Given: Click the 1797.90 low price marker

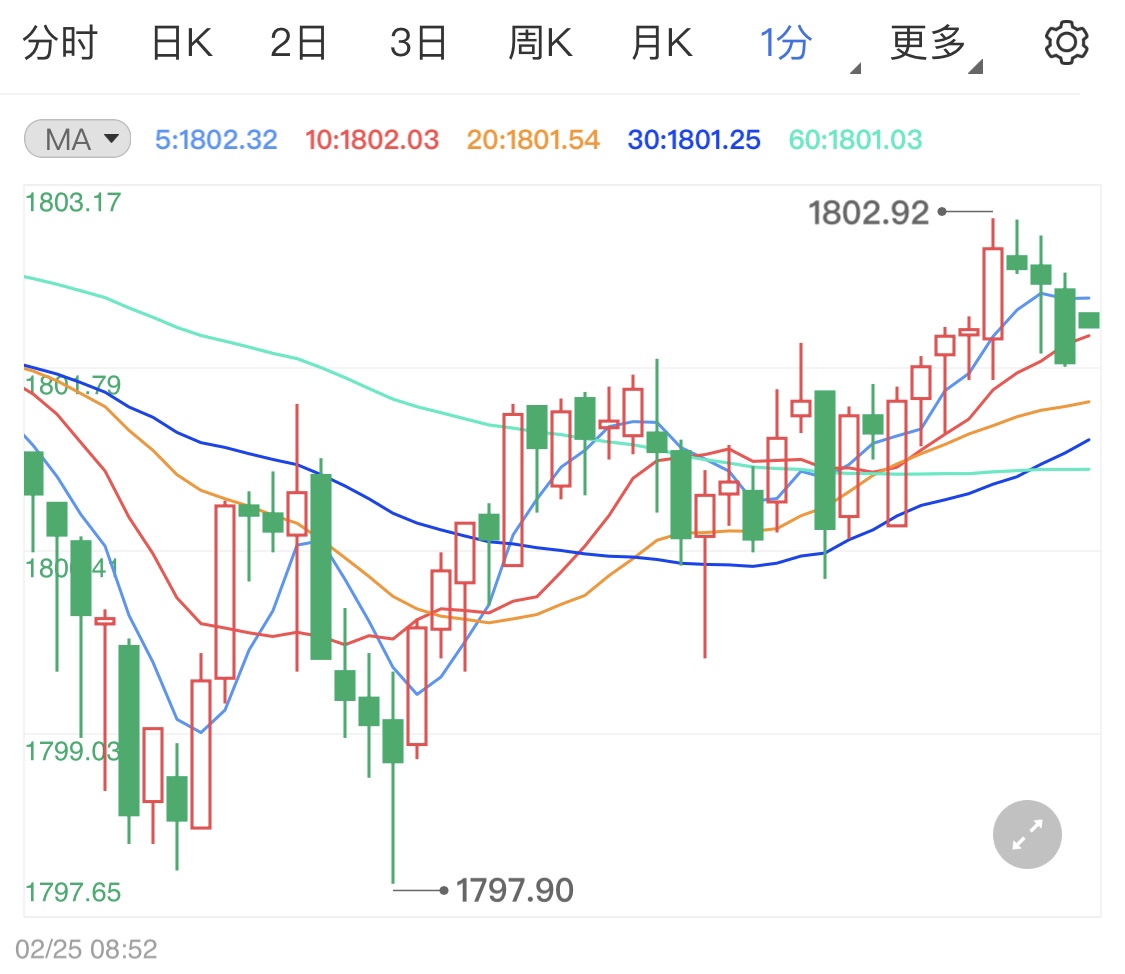Looking at the screenshot, I should [514, 889].
